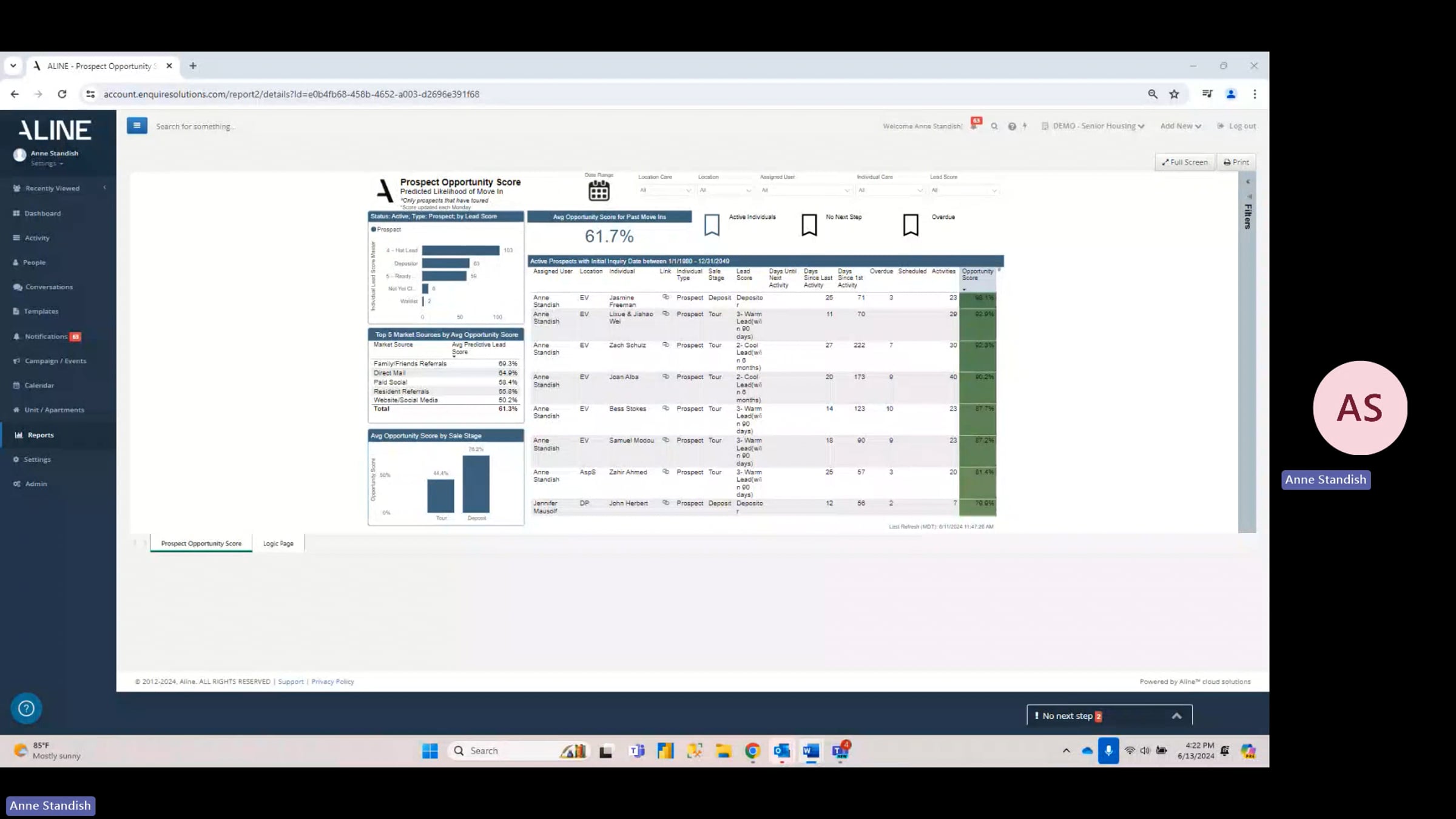
Task: Click the Full Screen button
Action: [1184, 162]
